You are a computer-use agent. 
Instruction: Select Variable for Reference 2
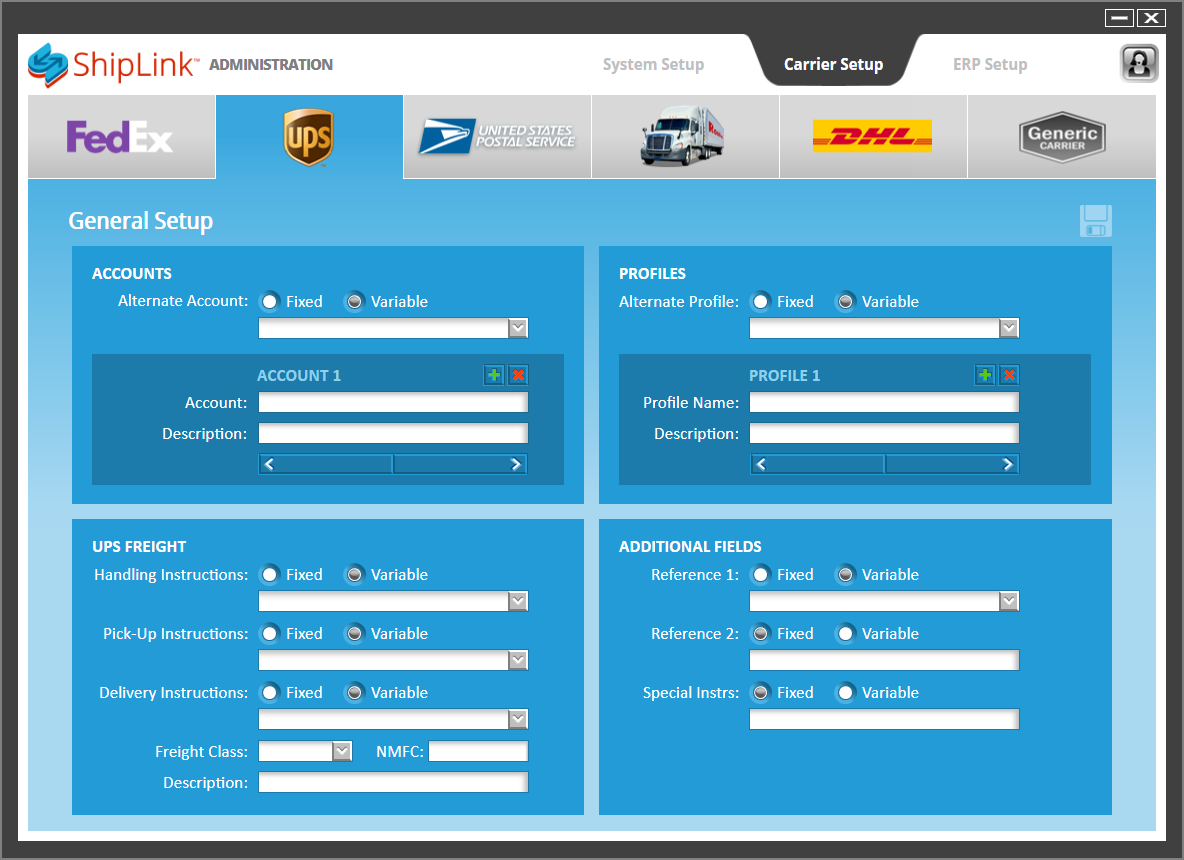tap(845, 634)
